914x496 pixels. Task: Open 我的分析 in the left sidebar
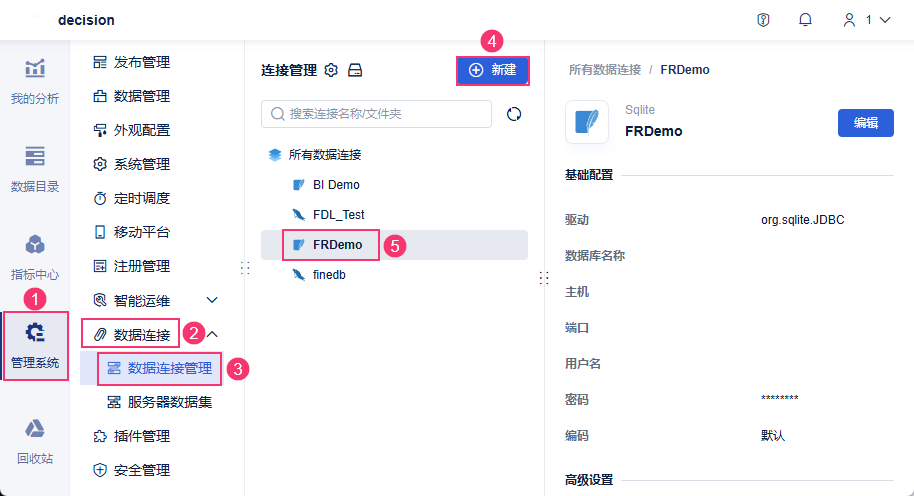point(35,80)
